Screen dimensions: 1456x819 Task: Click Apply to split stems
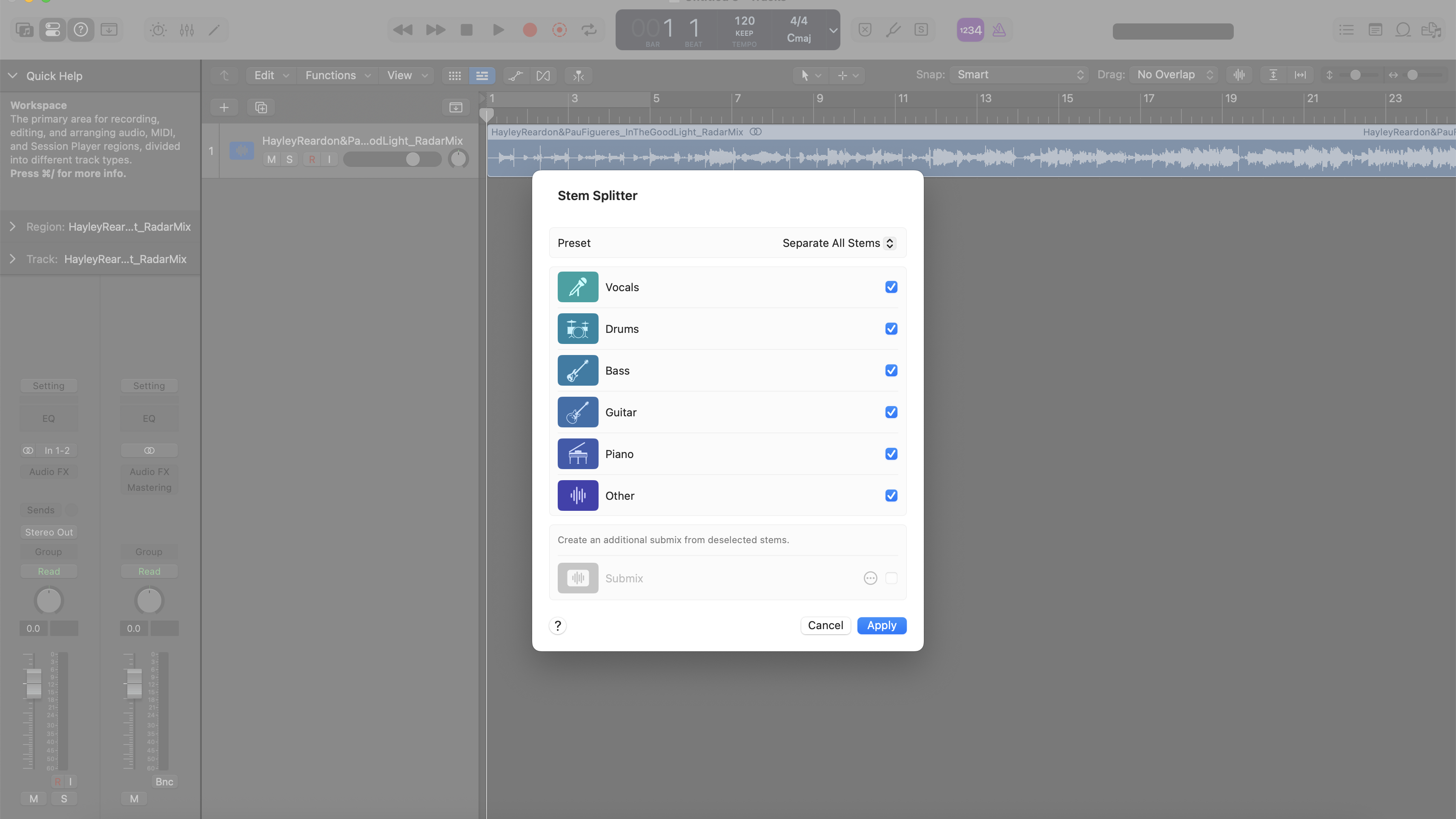[881, 626]
